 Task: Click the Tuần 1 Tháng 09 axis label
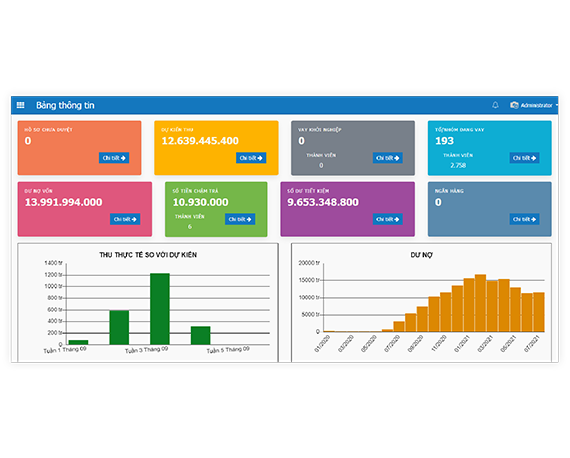[65, 350]
